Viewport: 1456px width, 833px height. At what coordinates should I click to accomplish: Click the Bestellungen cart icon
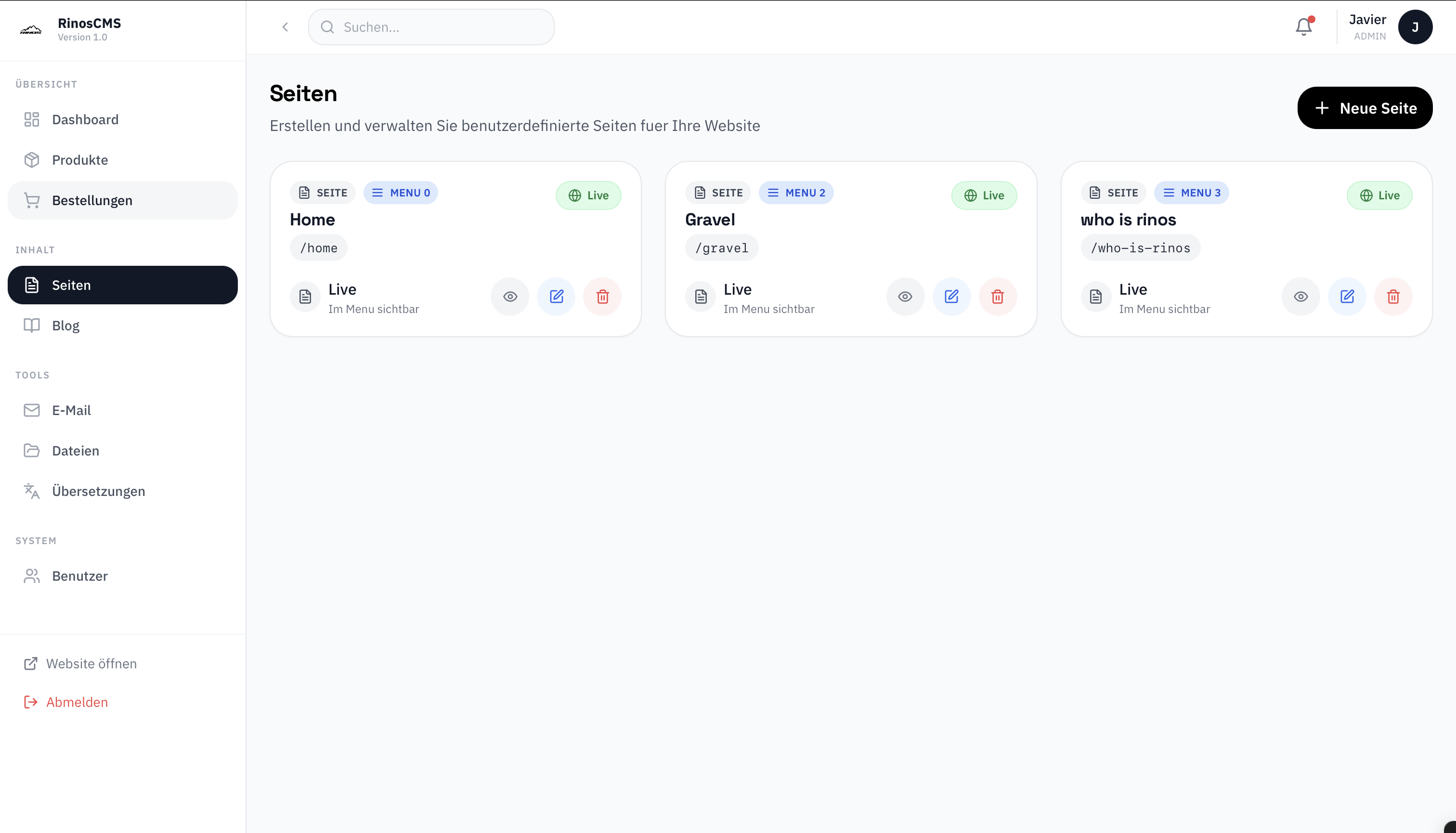31,200
